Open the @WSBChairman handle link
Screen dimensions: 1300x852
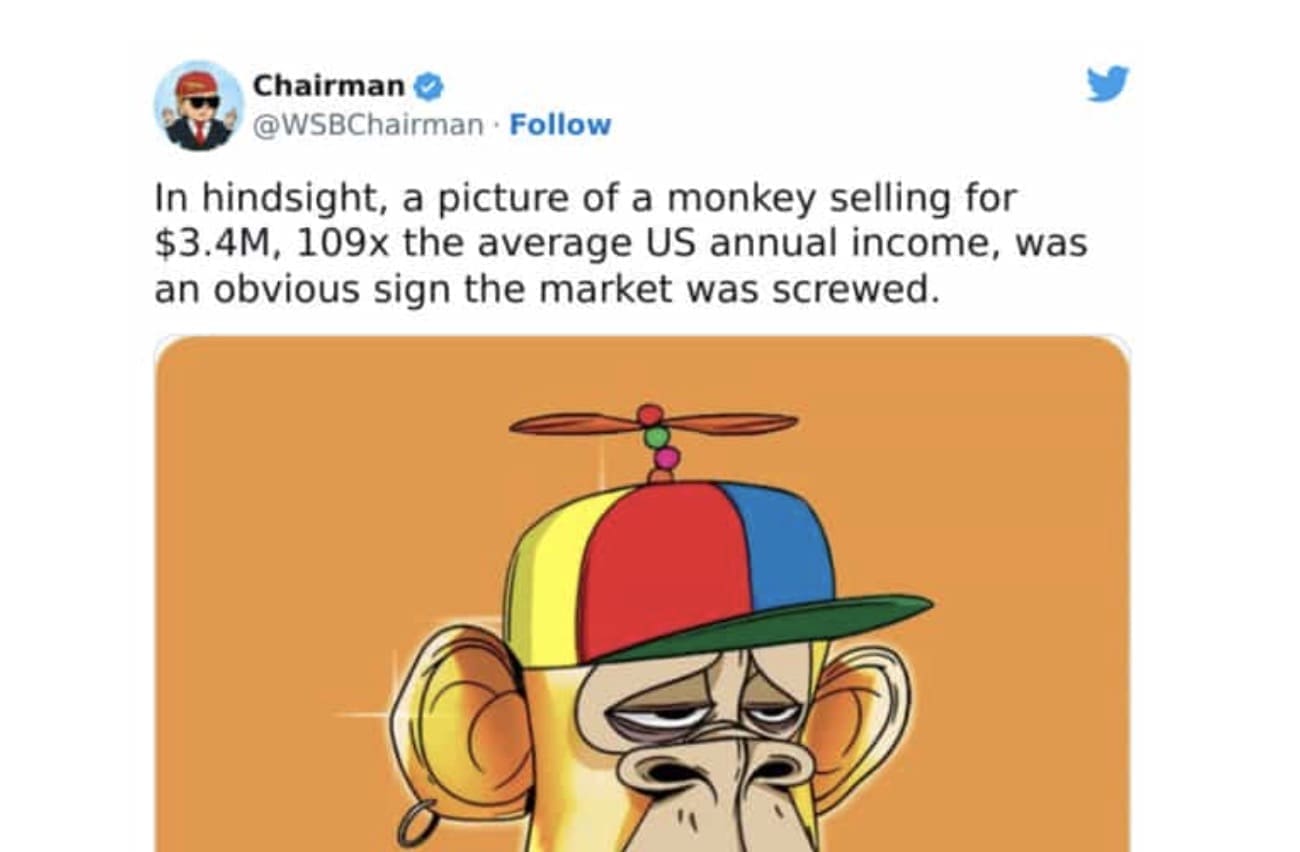click(367, 126)
